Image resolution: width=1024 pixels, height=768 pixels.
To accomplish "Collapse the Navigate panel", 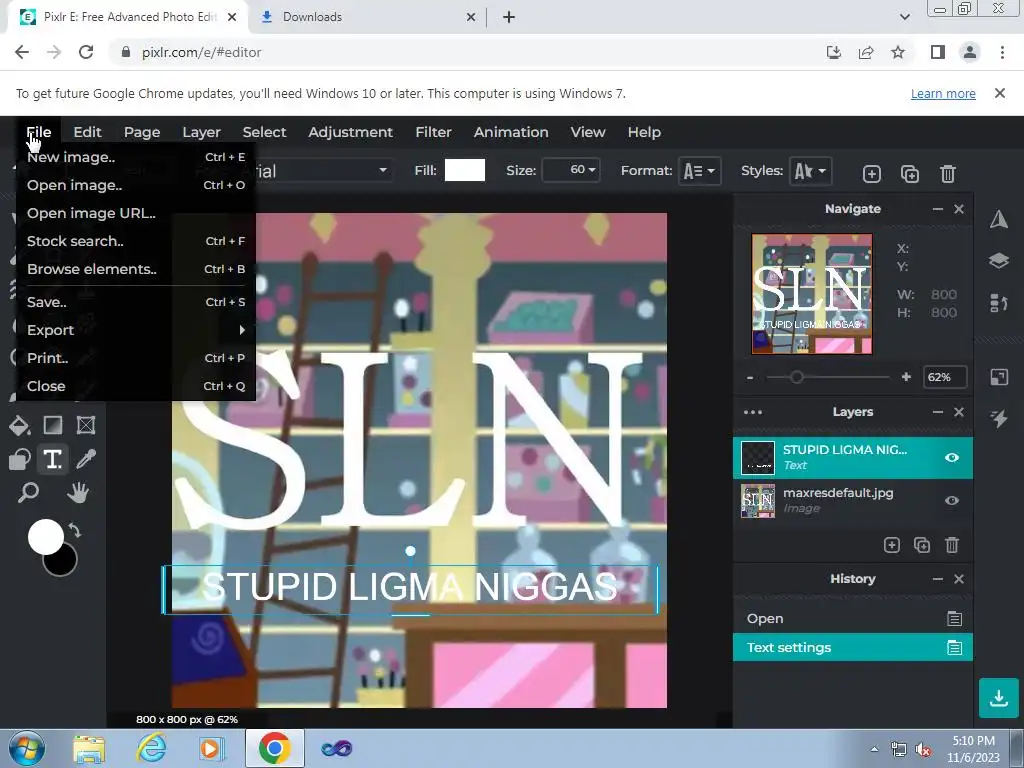I will click(x=938, y=209).
